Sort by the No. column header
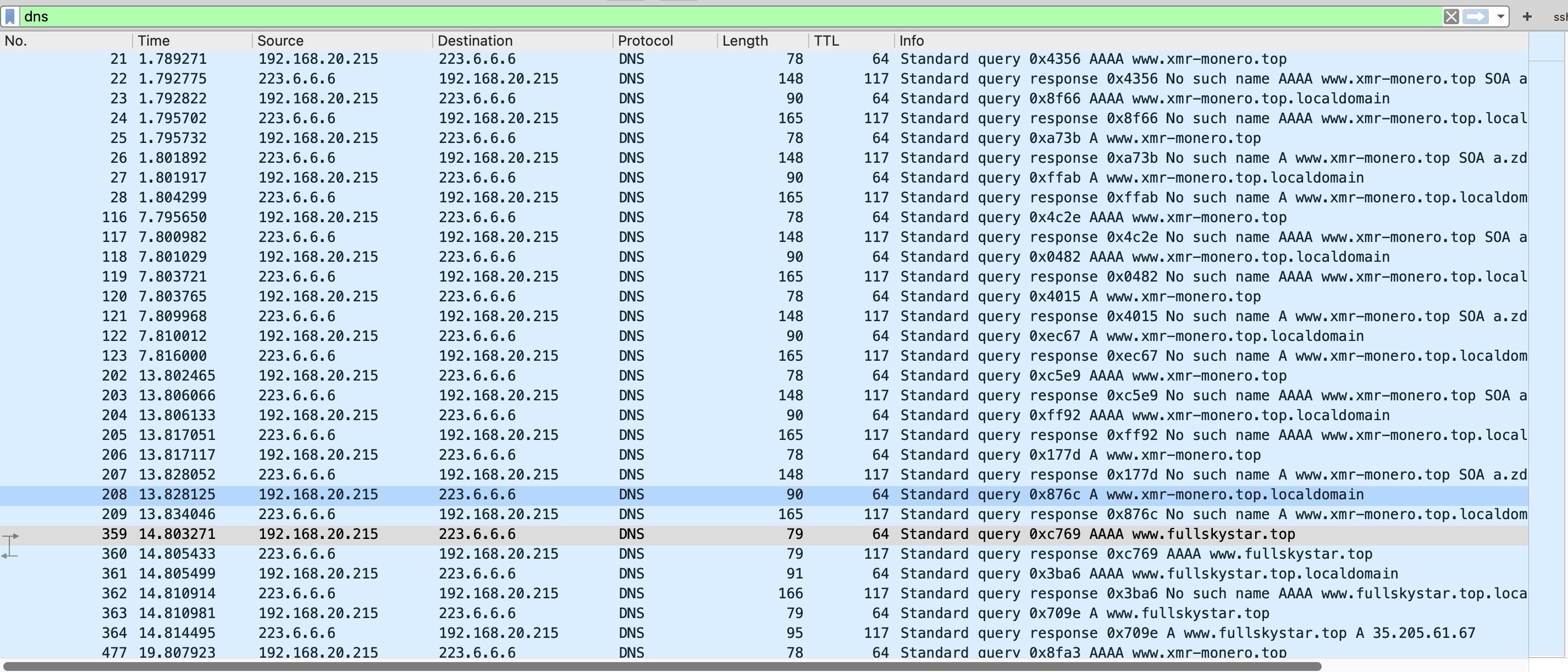Screen dimensions: 1568x672 (16, 41)
